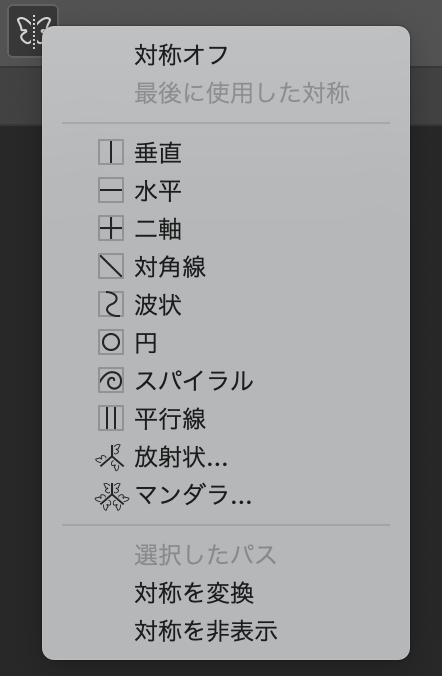Click the マンダラ... text label

coord(193,495)
